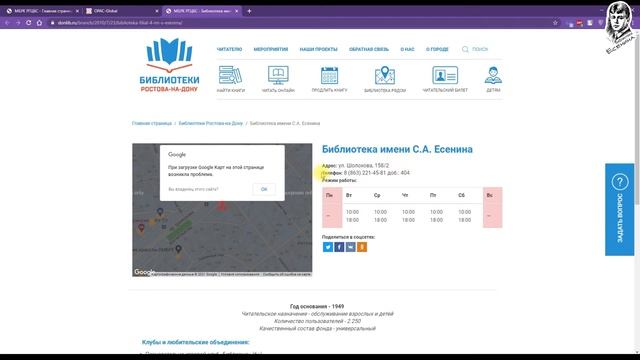Screen dimensions: 640x360
Task: Click Клубы и любительские объединения heading
Action: 196,342
